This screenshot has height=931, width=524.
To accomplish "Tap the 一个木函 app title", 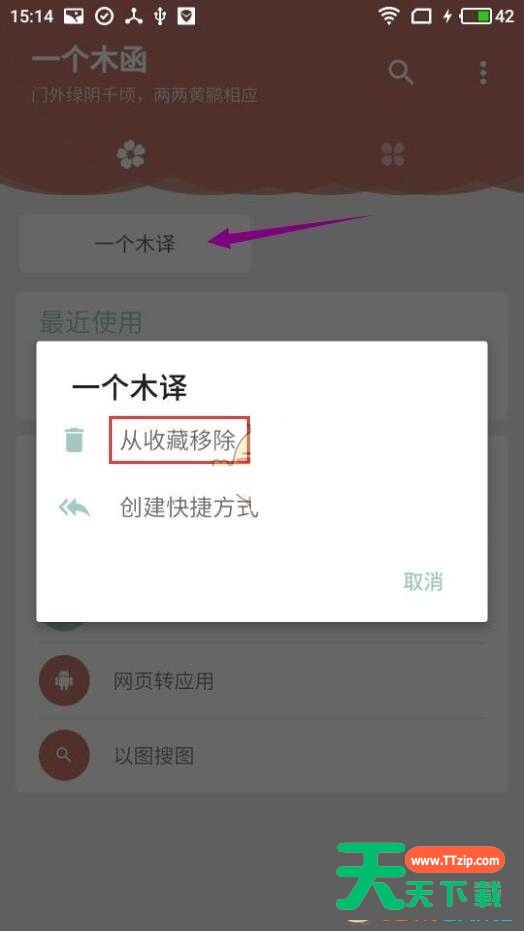I will 90,61.
